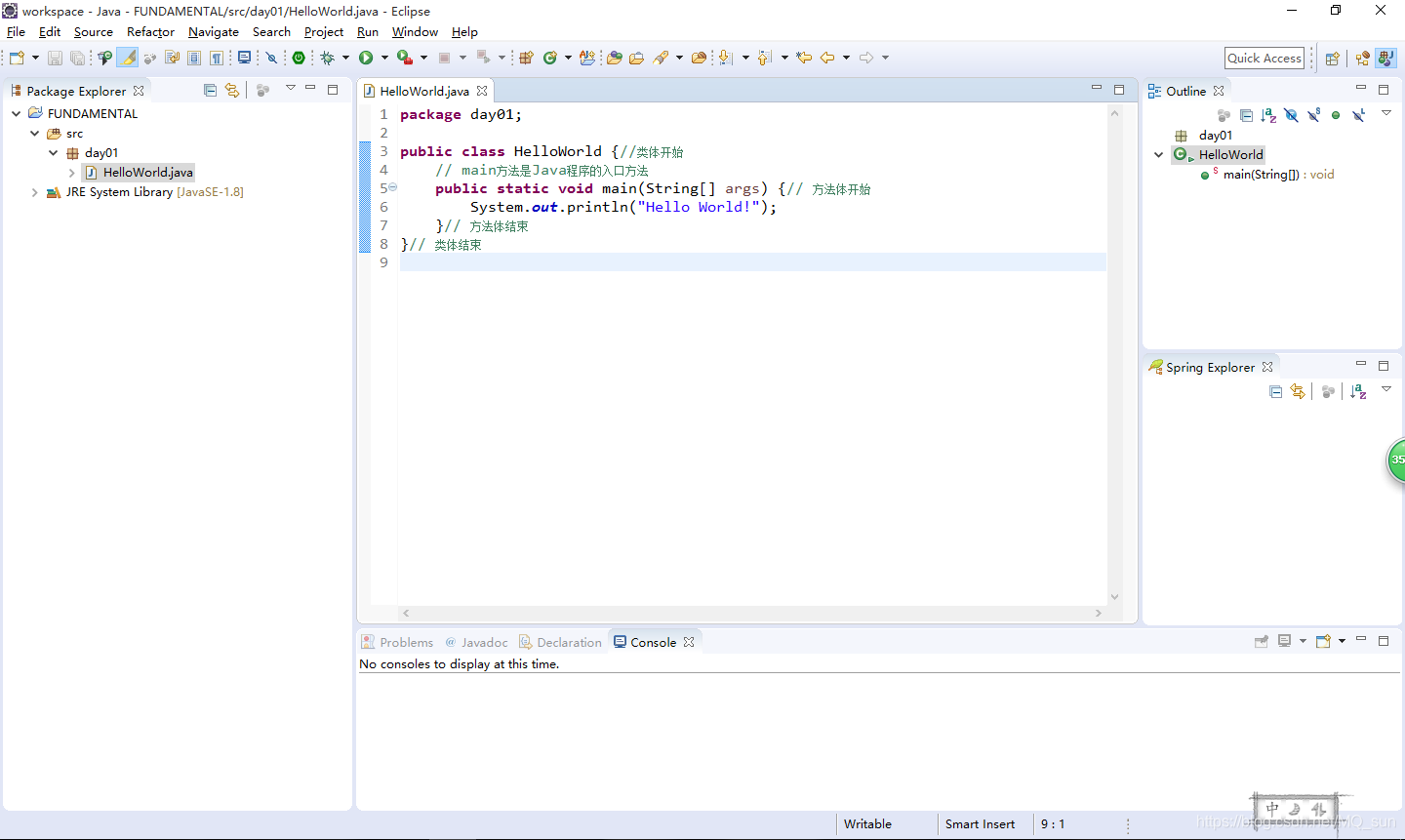Image resolution: width=1405 pixels, height=840 pixels.
Task: Click the Open Perspective icon
Action: (1332, 59)
